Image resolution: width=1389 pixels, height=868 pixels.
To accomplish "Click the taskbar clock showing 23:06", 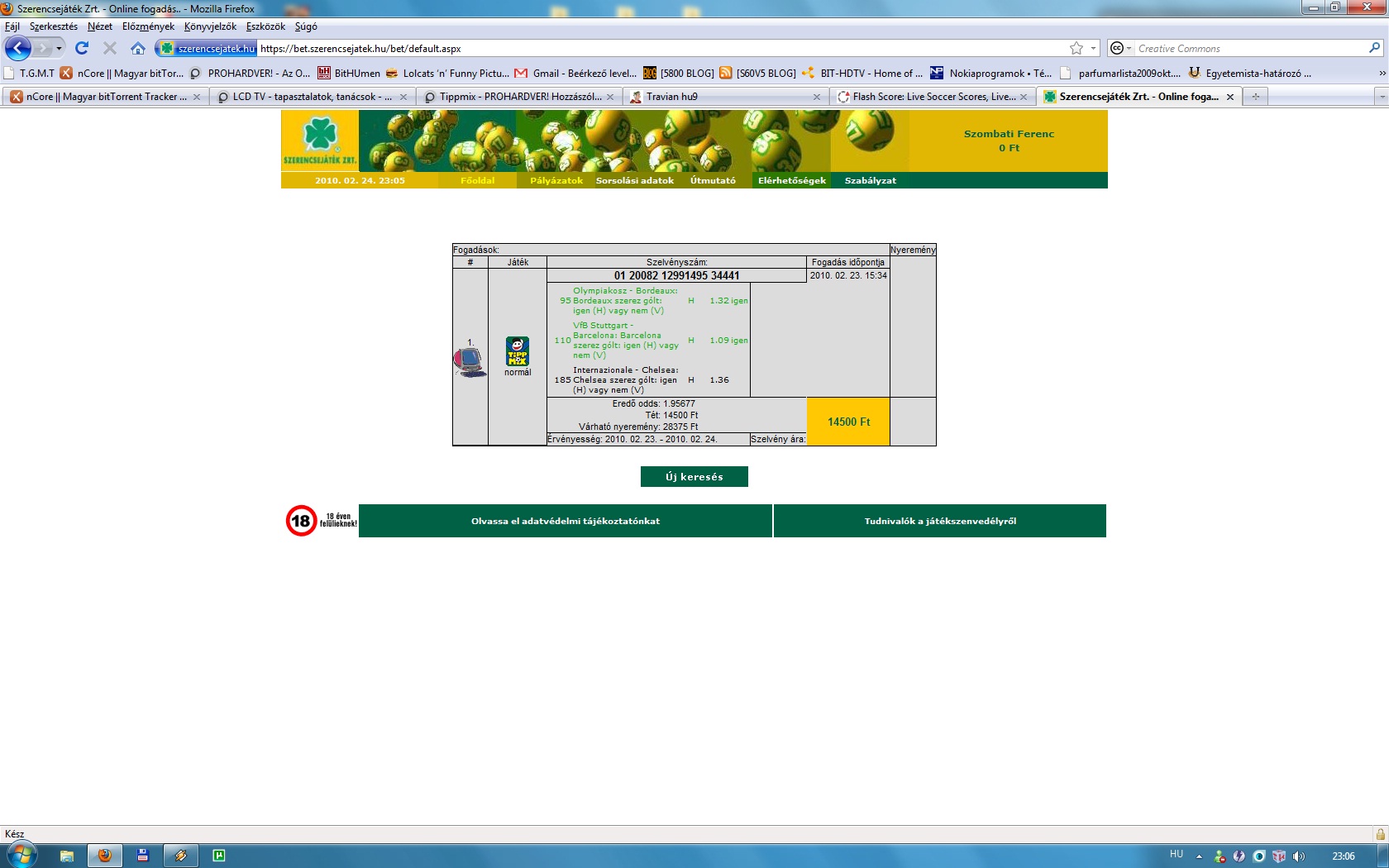I will [x=1344, y=856].
